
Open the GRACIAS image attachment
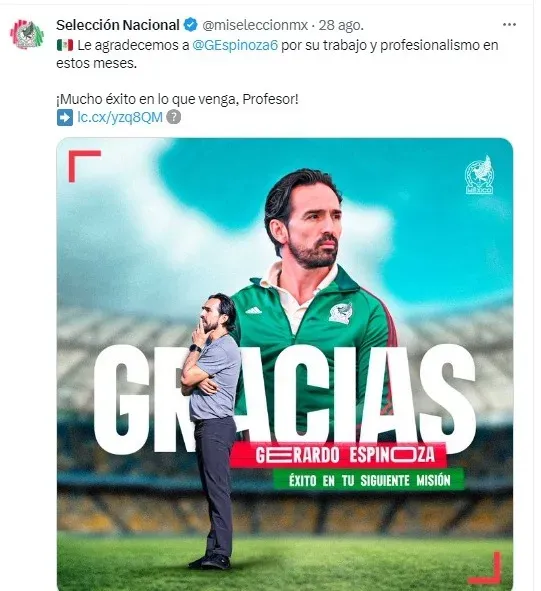coord(285,364)
